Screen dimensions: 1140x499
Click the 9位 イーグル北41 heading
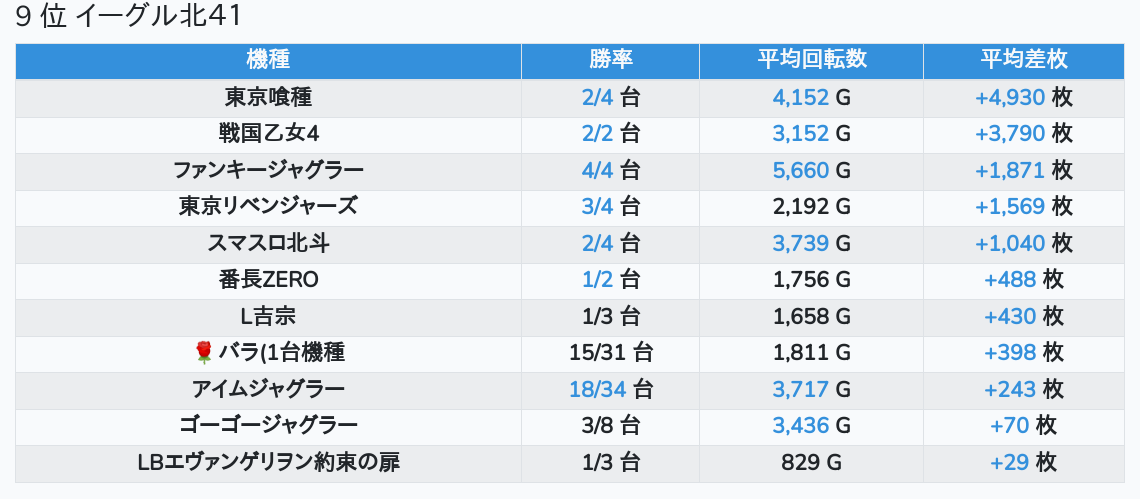(128, 17)
